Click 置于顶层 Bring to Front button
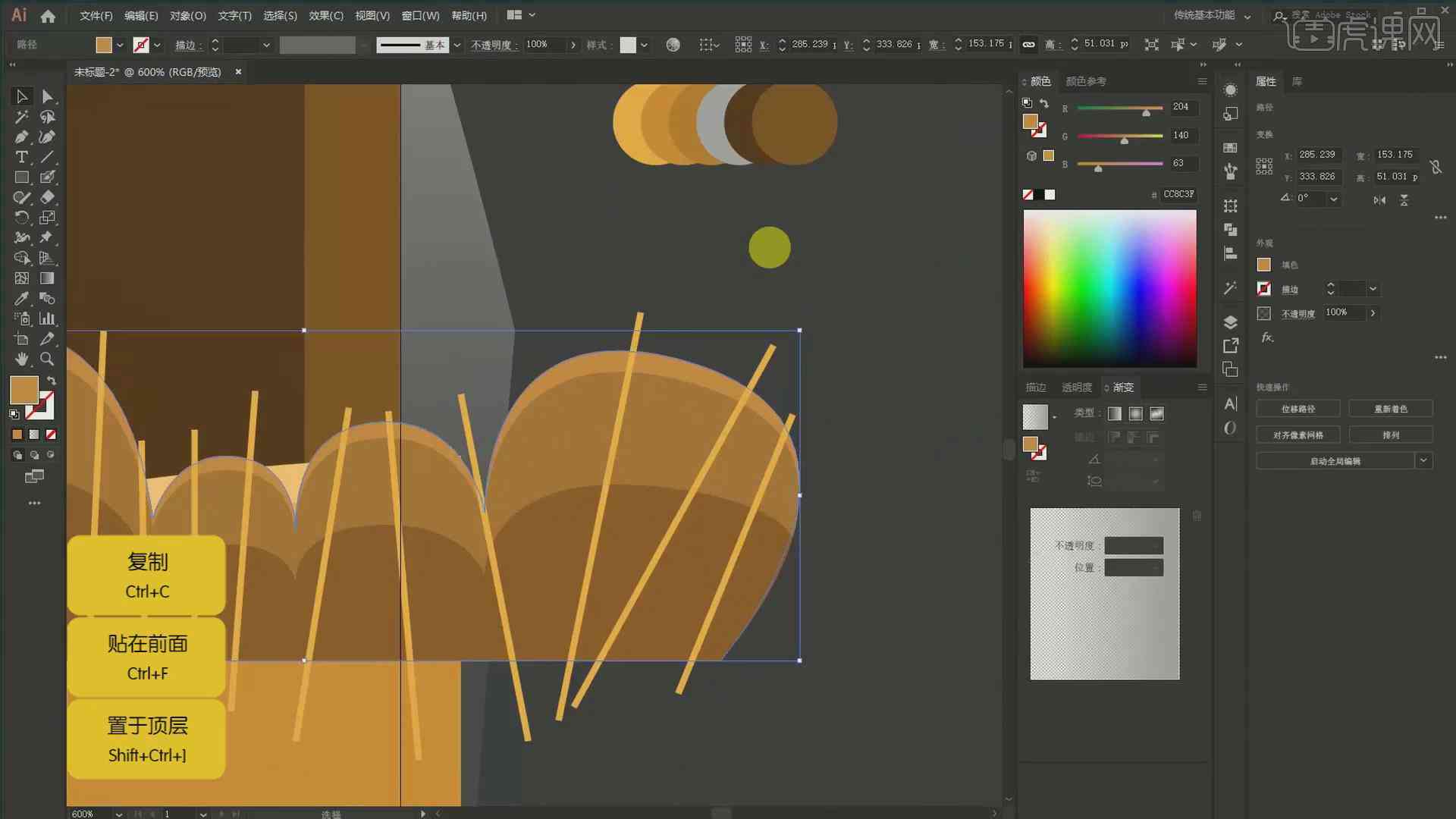1456x819 pixels. [x=147, y=738]
